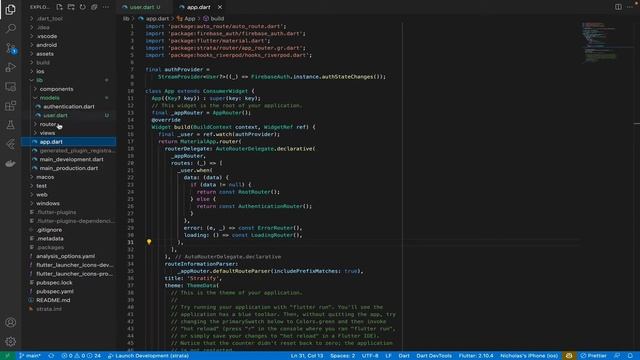Image resolution: width=640 pixels, height=360 pixels.
Task: Open Dart DevTools from status bar
Action: pyautogui.click(x=434, y=356)
